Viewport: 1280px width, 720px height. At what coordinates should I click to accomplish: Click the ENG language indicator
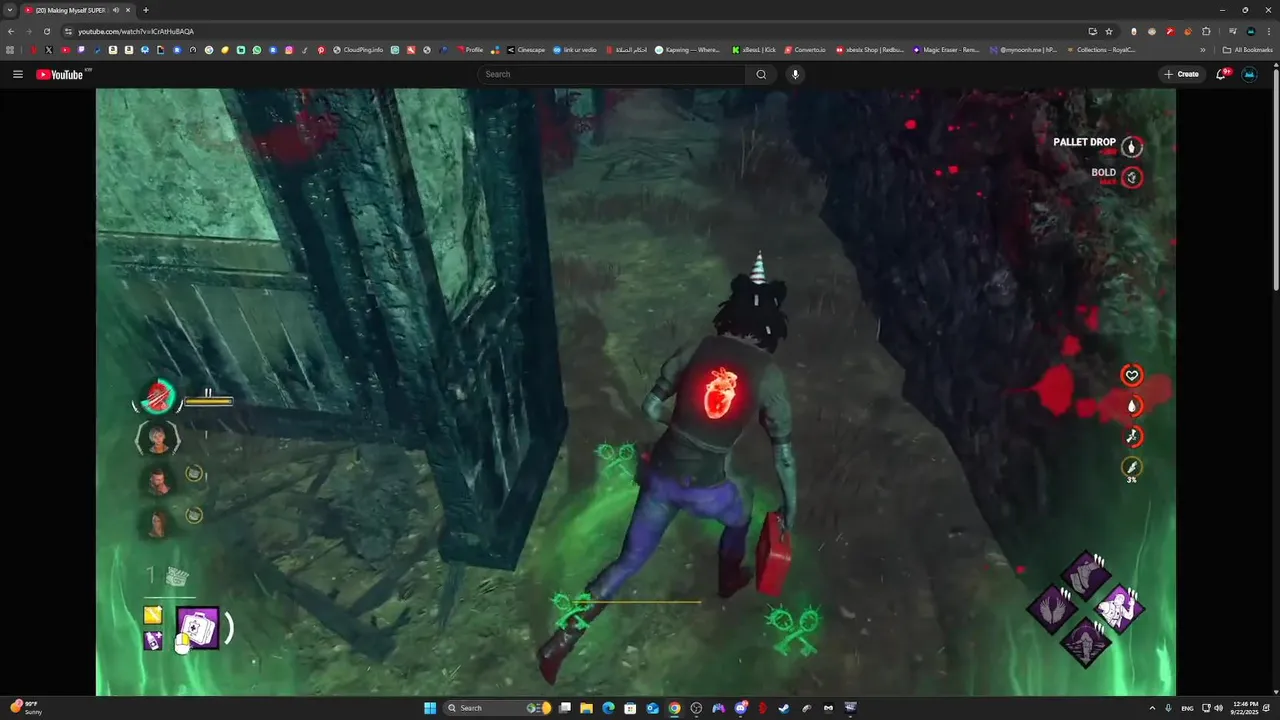(1187, 708)
